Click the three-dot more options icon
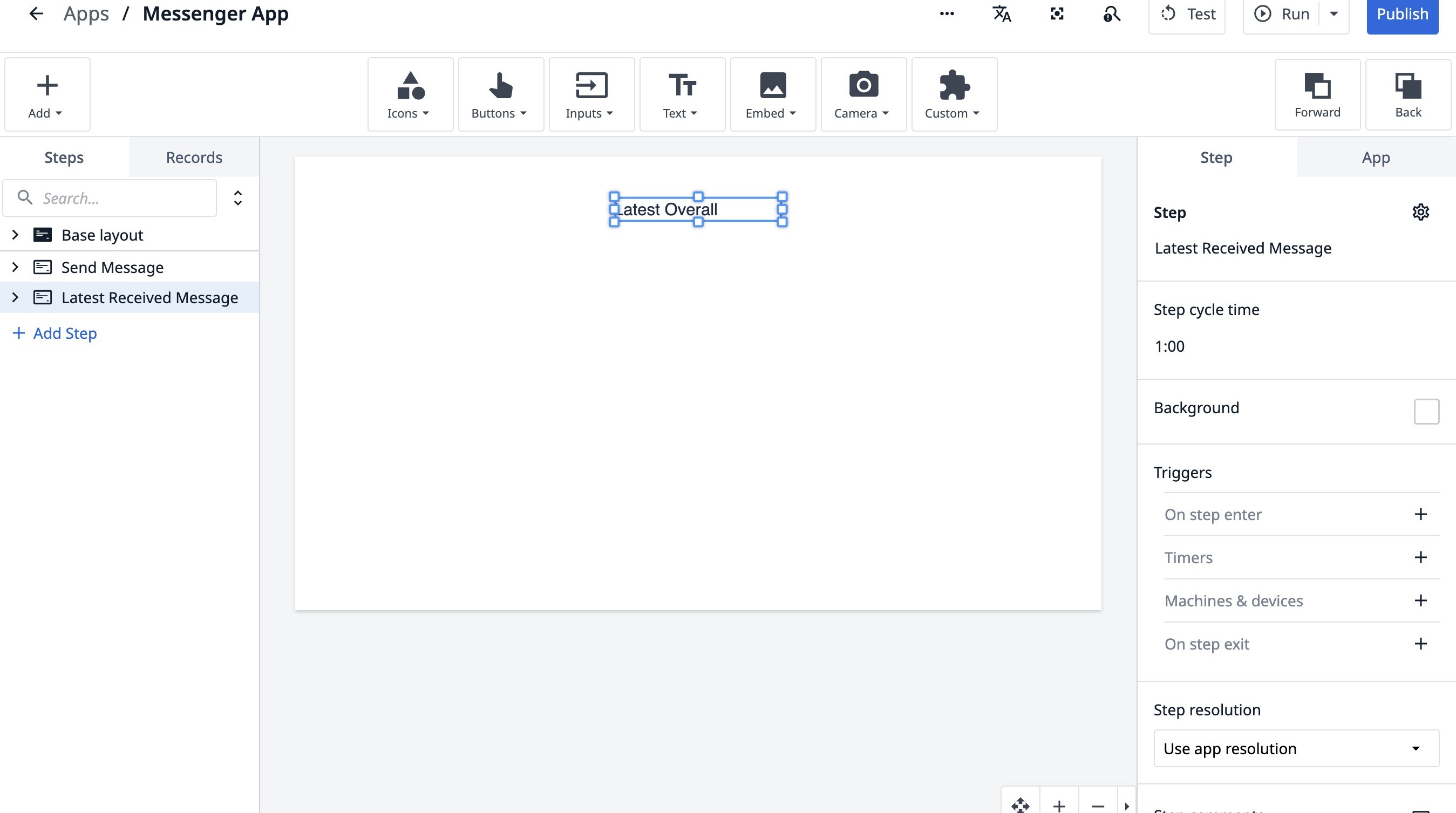This screenshot has height=813, width=1456. pyautogui.click(x=947, y=13)
